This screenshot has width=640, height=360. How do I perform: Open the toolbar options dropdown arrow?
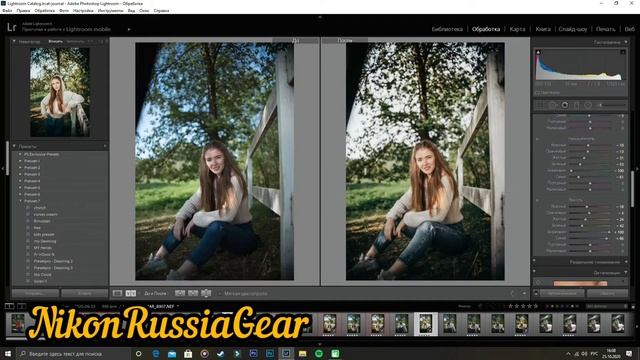[x=524, y=293]
